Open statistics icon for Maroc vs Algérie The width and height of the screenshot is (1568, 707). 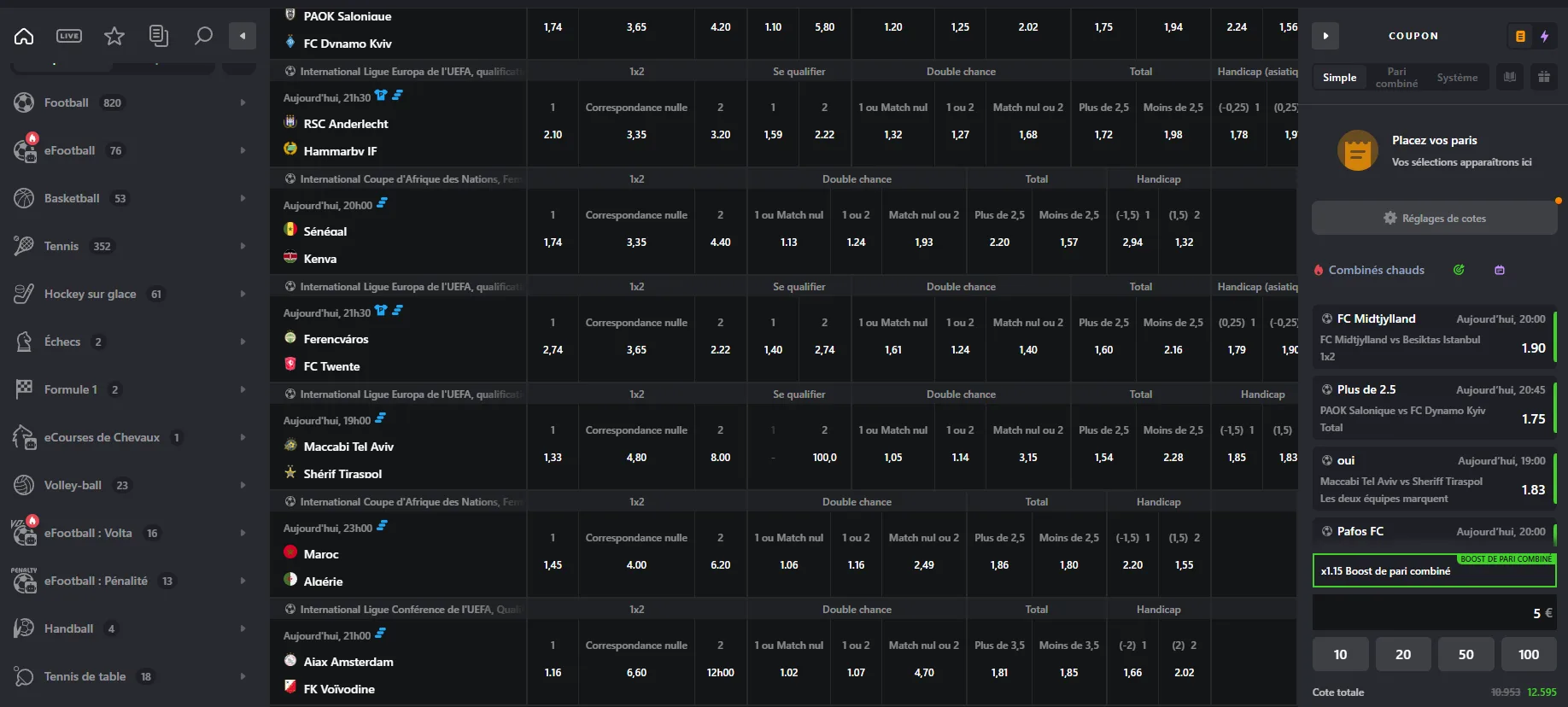[382, 525]
